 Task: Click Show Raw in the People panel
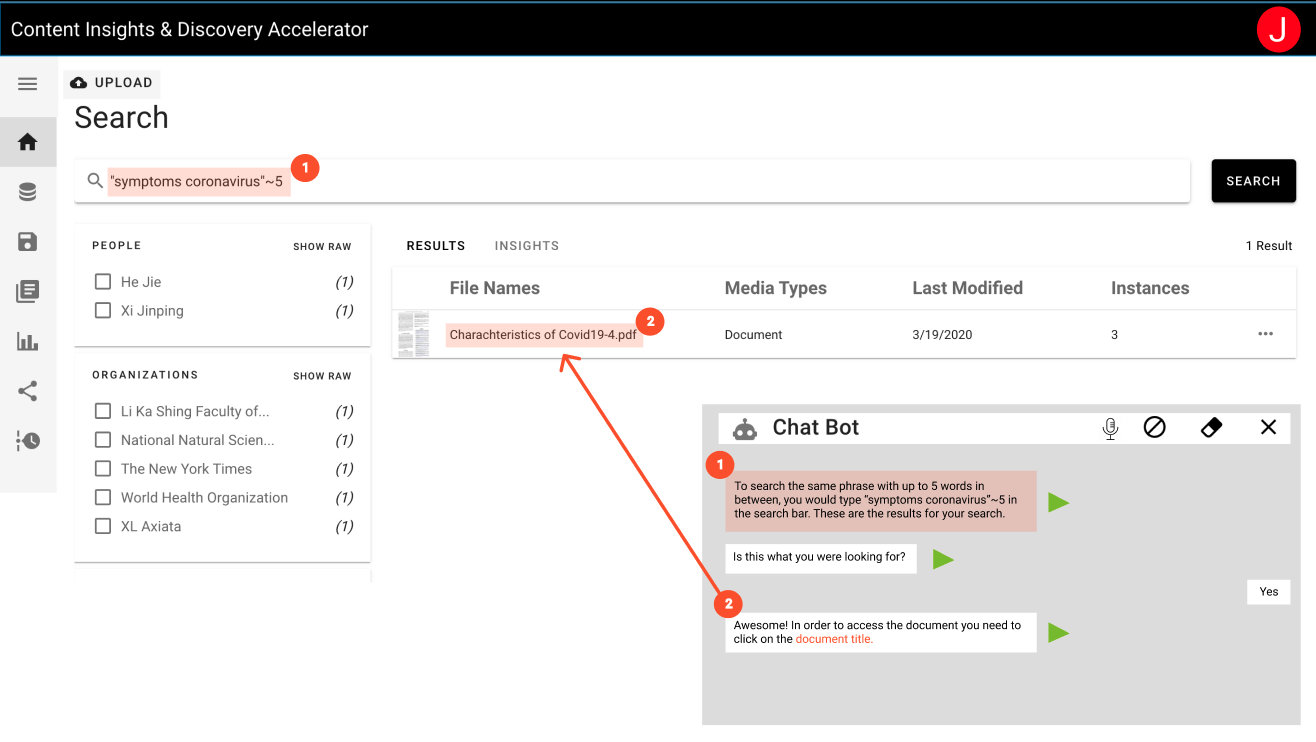coord(322,247)
